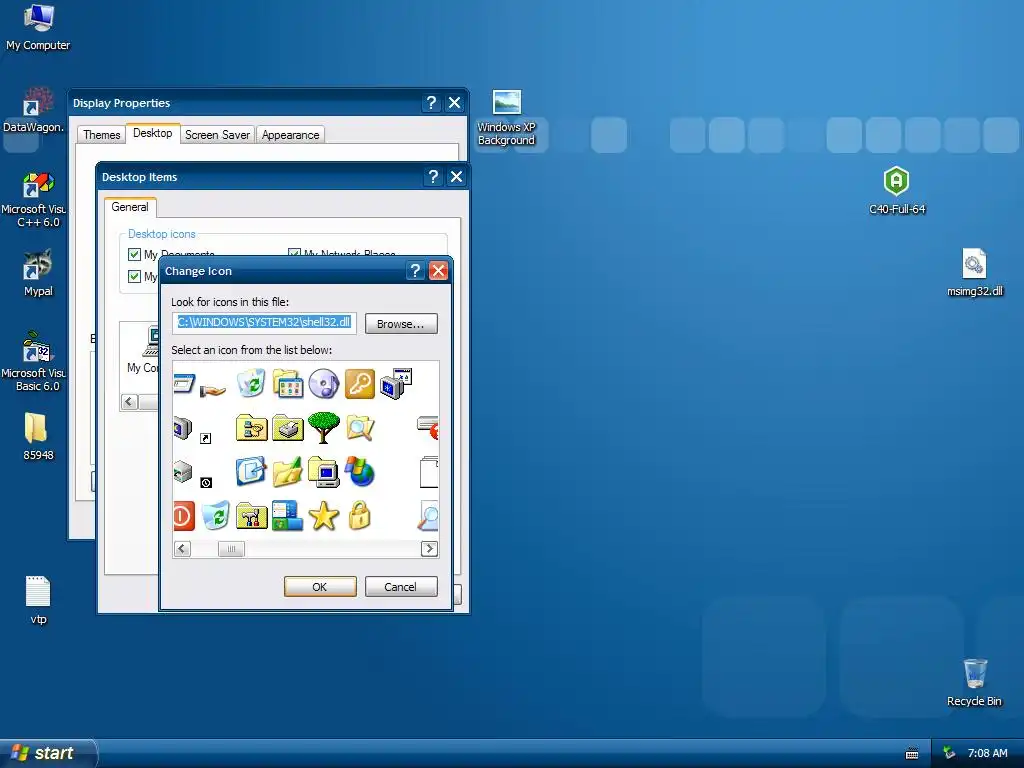Click the network tray icon beside the clock
1024x768 pixels.
949,753
